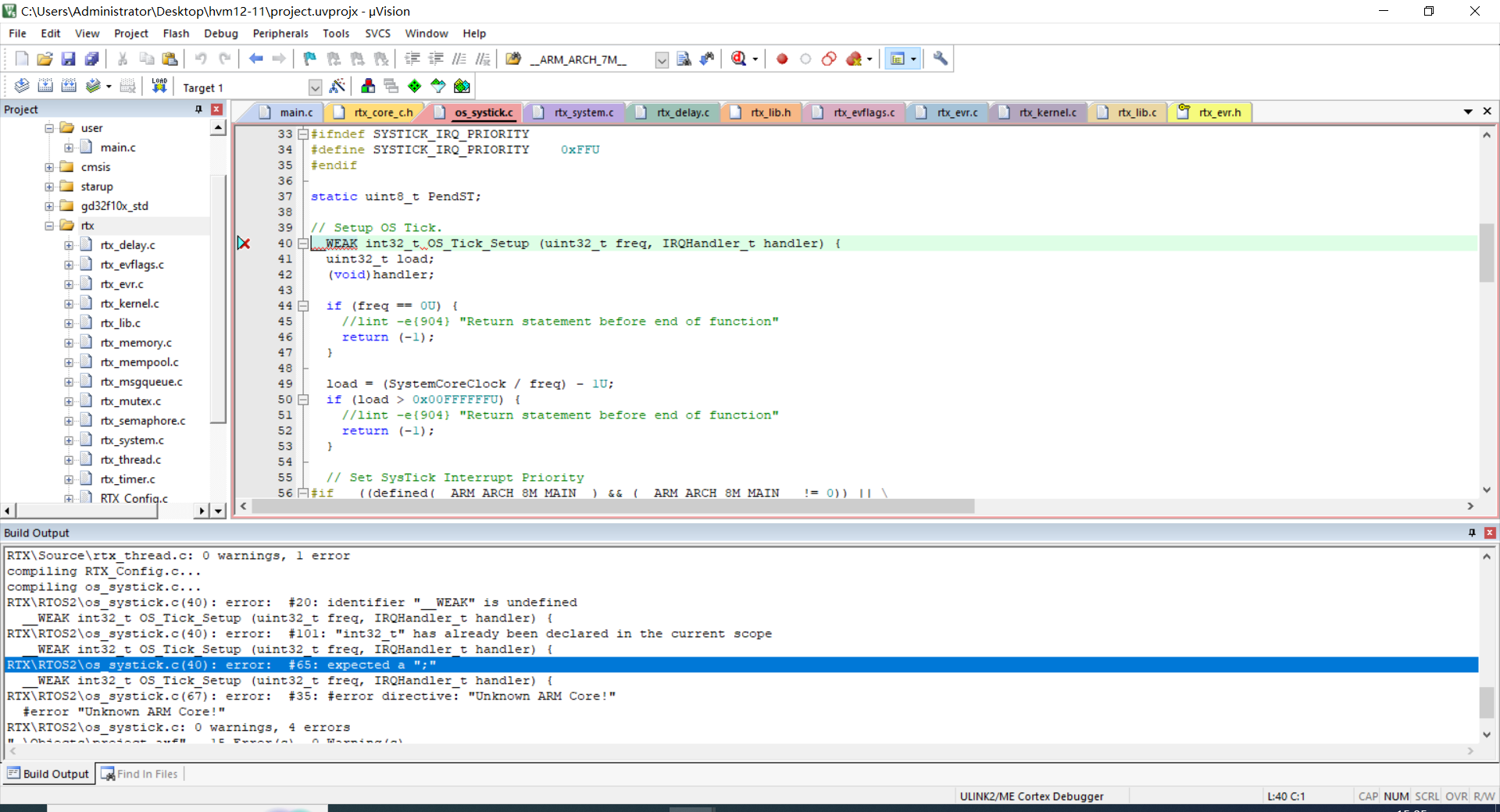Open the Peripherals menu

[280, 34]
